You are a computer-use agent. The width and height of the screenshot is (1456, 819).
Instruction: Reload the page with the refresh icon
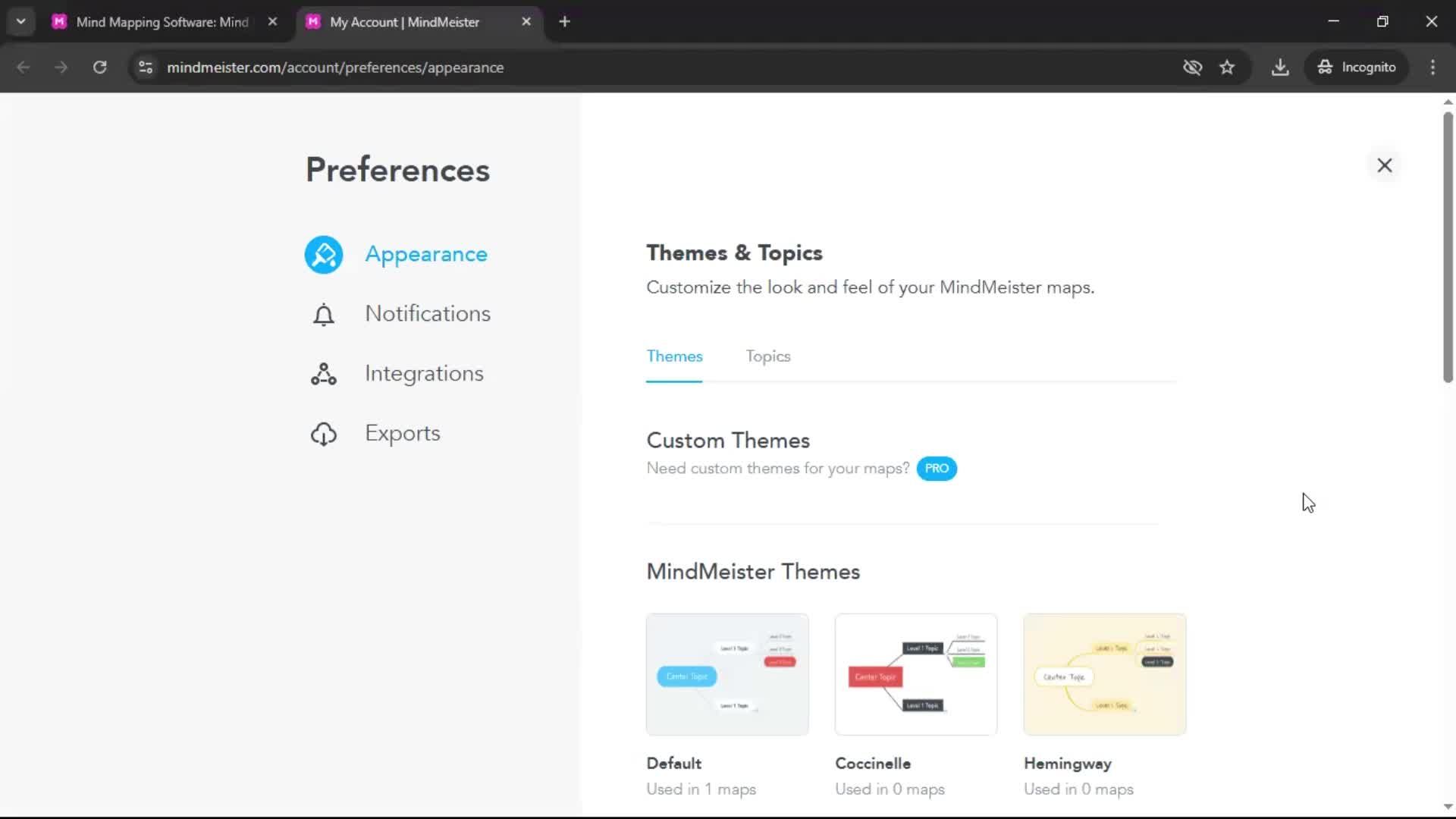coord(99,67)
